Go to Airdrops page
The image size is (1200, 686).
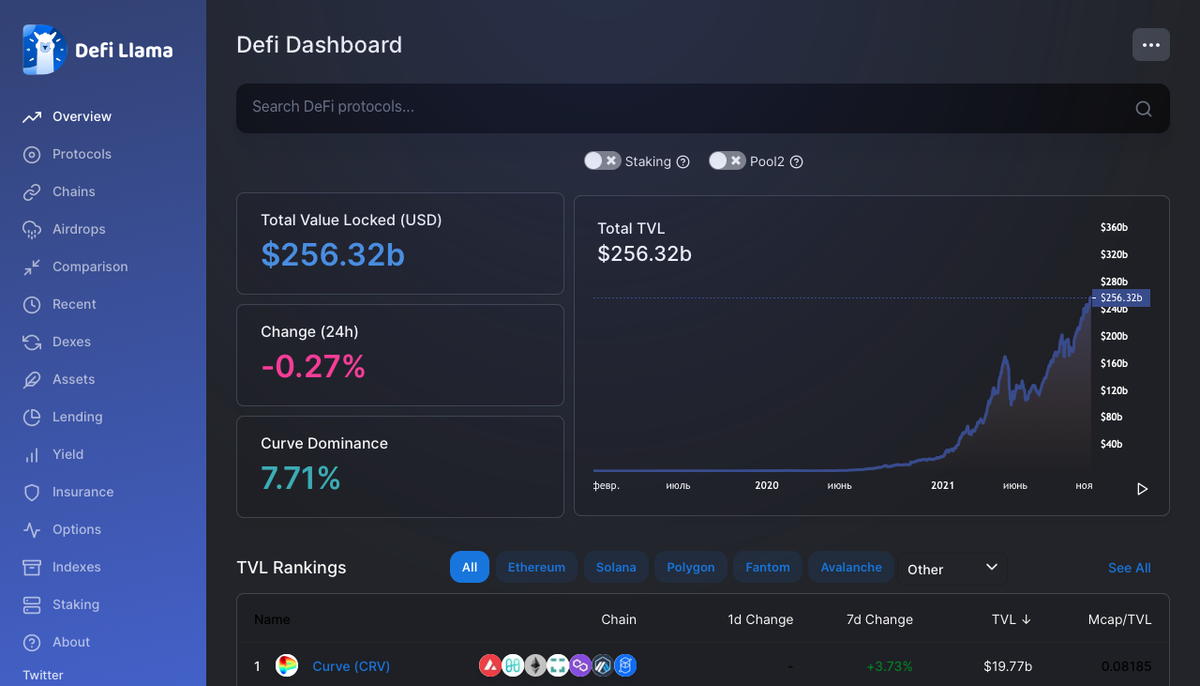[79, 229]
